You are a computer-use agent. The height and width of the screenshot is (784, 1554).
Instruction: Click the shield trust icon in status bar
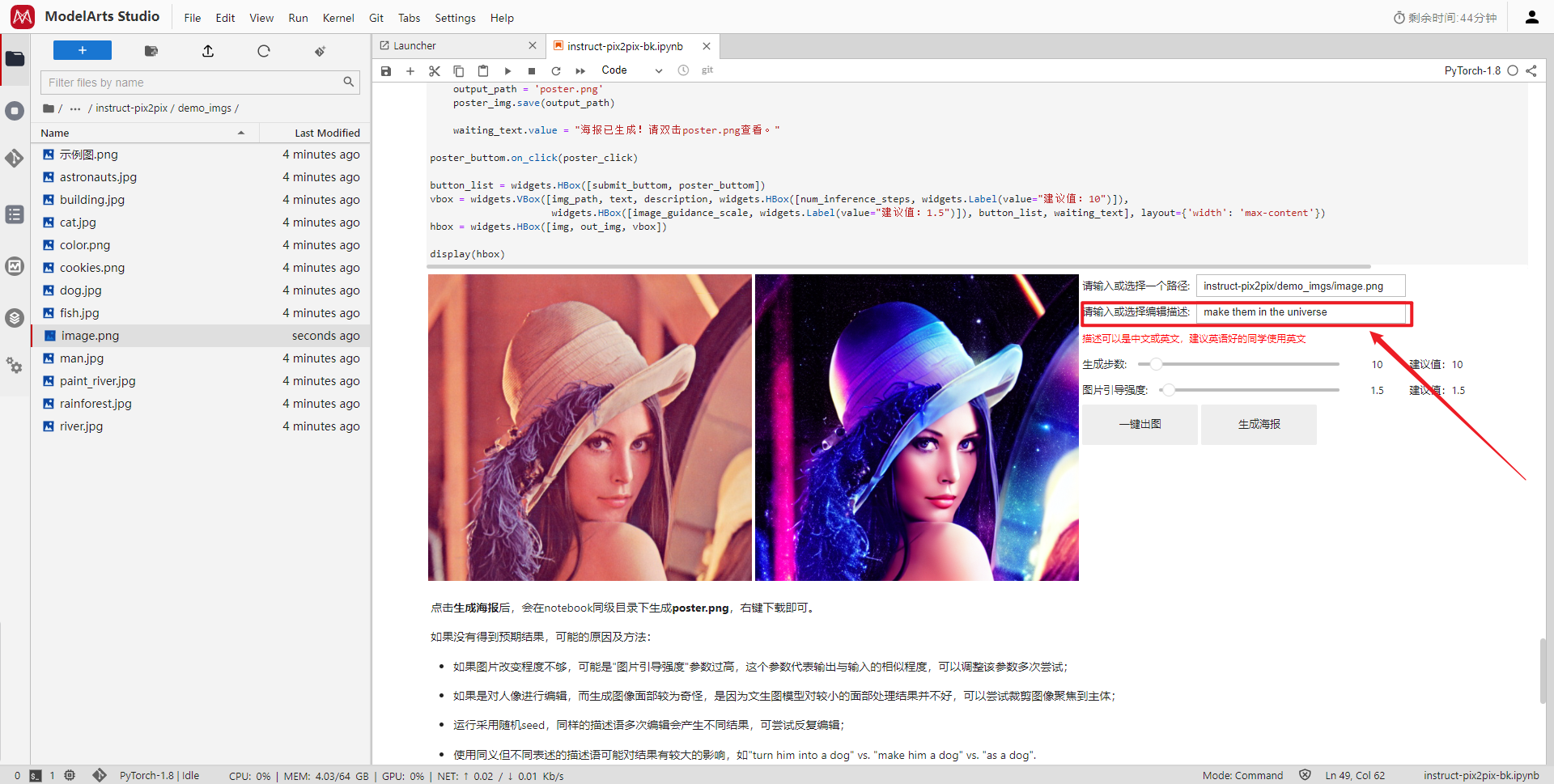coord(1305,775)
